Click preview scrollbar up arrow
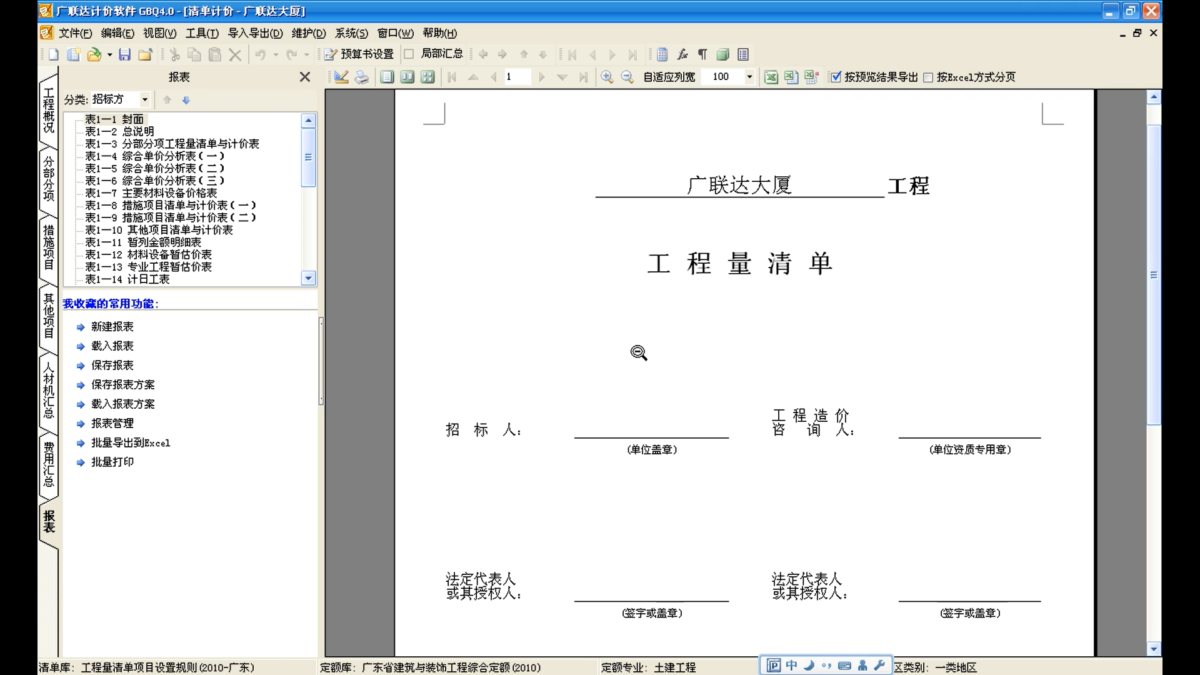Screen dimensions: 1200x675 tap(1154, 98)
